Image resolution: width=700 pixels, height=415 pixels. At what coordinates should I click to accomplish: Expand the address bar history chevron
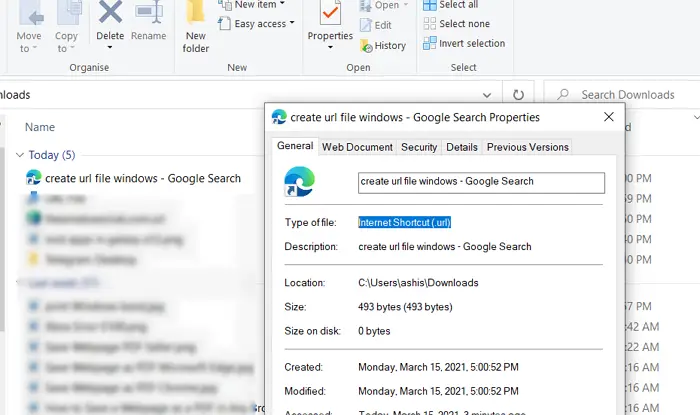487,95
